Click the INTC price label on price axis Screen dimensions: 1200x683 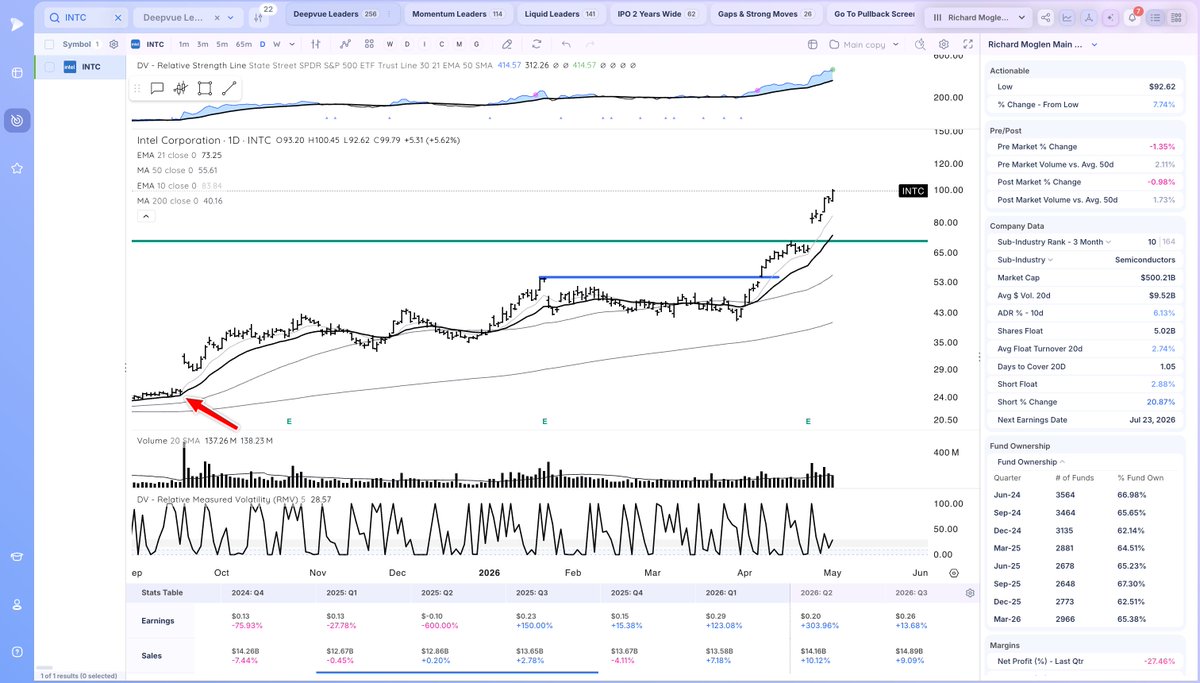(914, 190)
